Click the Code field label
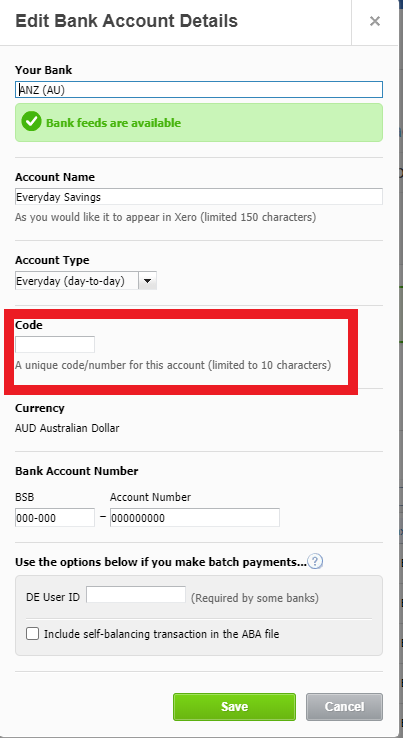Viewport: 403px width, 738px height. [29, 325]
